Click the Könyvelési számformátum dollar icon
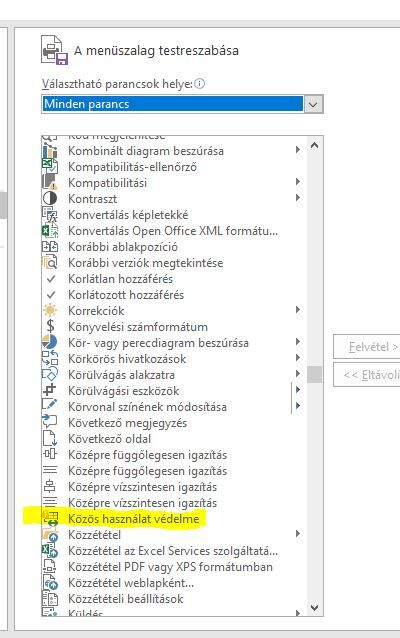 (x=50, y=327)
